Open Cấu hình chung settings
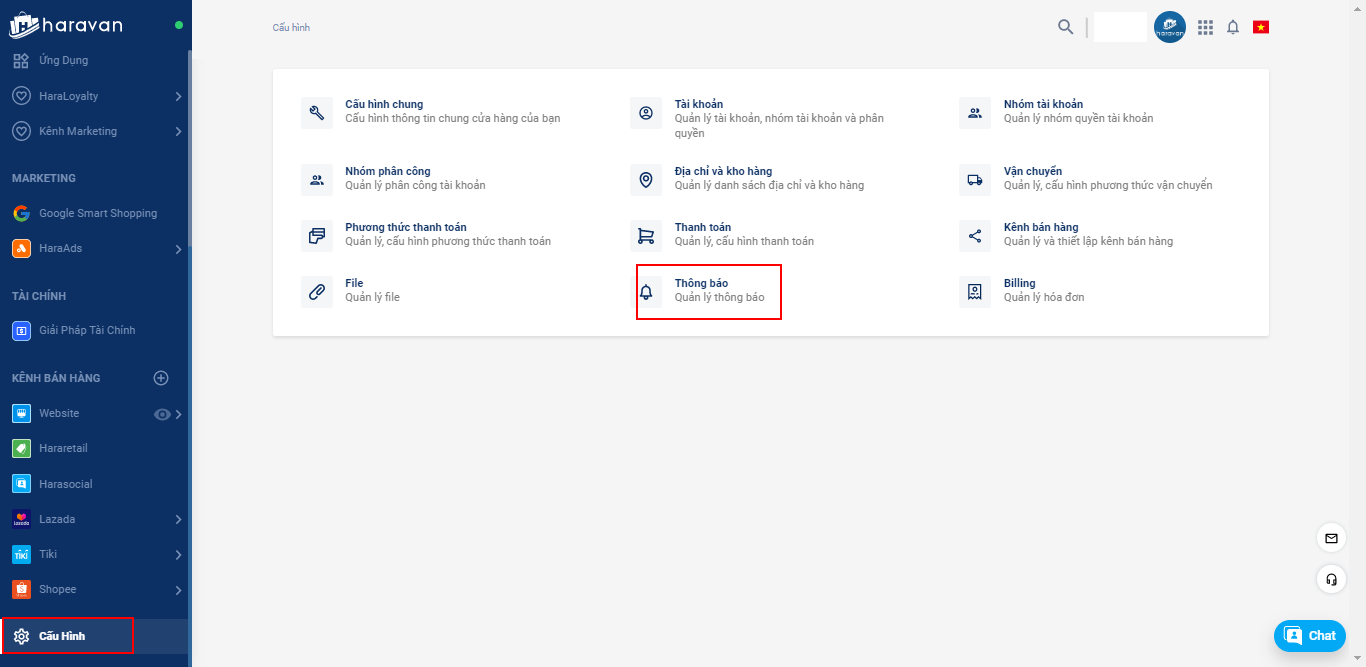The height and width of the screenshot is (667, 1366). [x=384, y=110]
